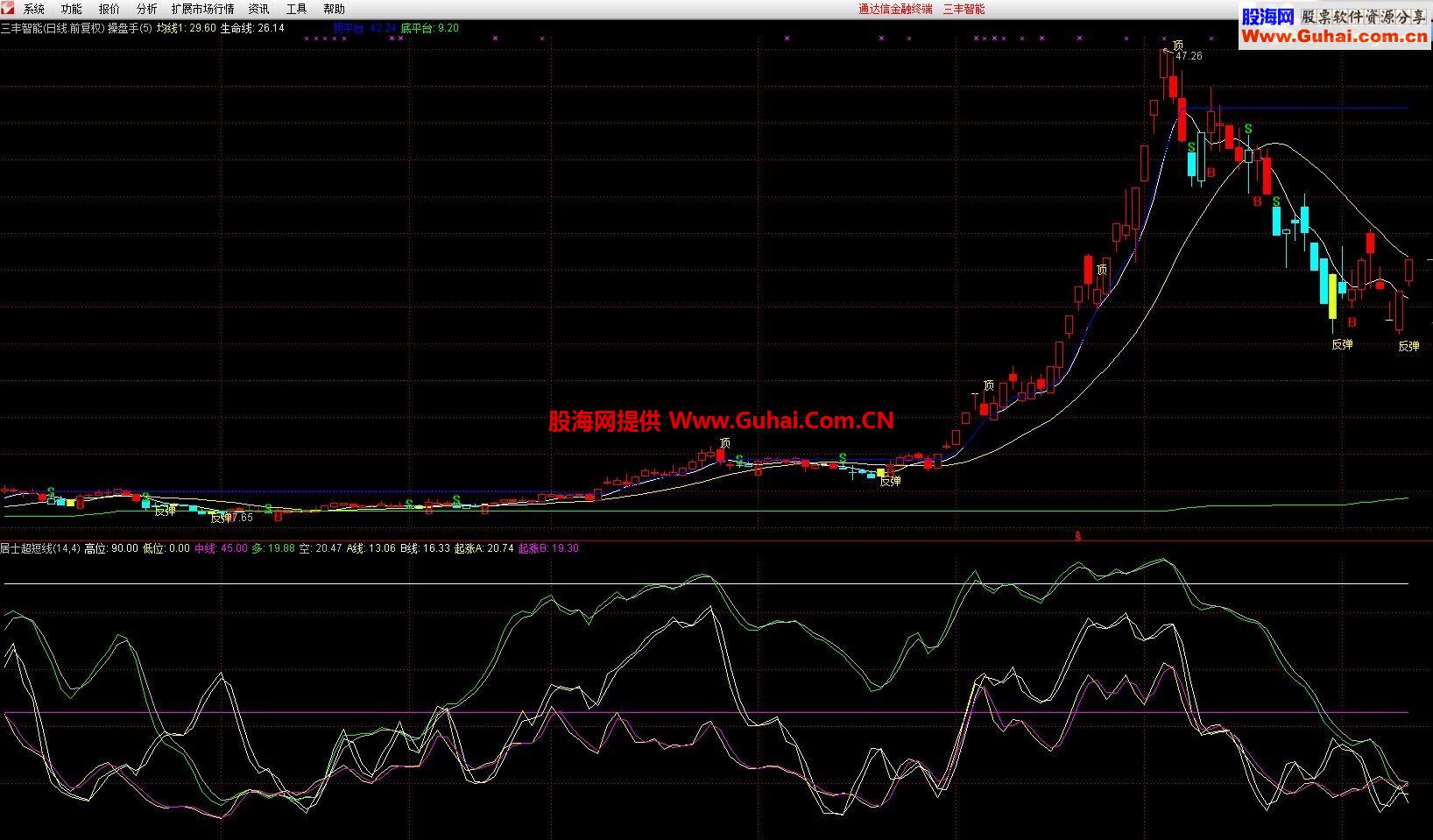Image resolution: width=1433 pixels, height=840 pixels.
Task: Click the 空: 20.47 value
Action: click(321, 548)
